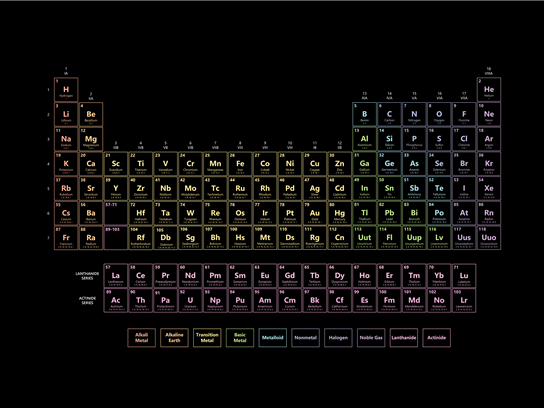Select the Silicon (Si) element
544x408 pixels.
click(389, 139)
